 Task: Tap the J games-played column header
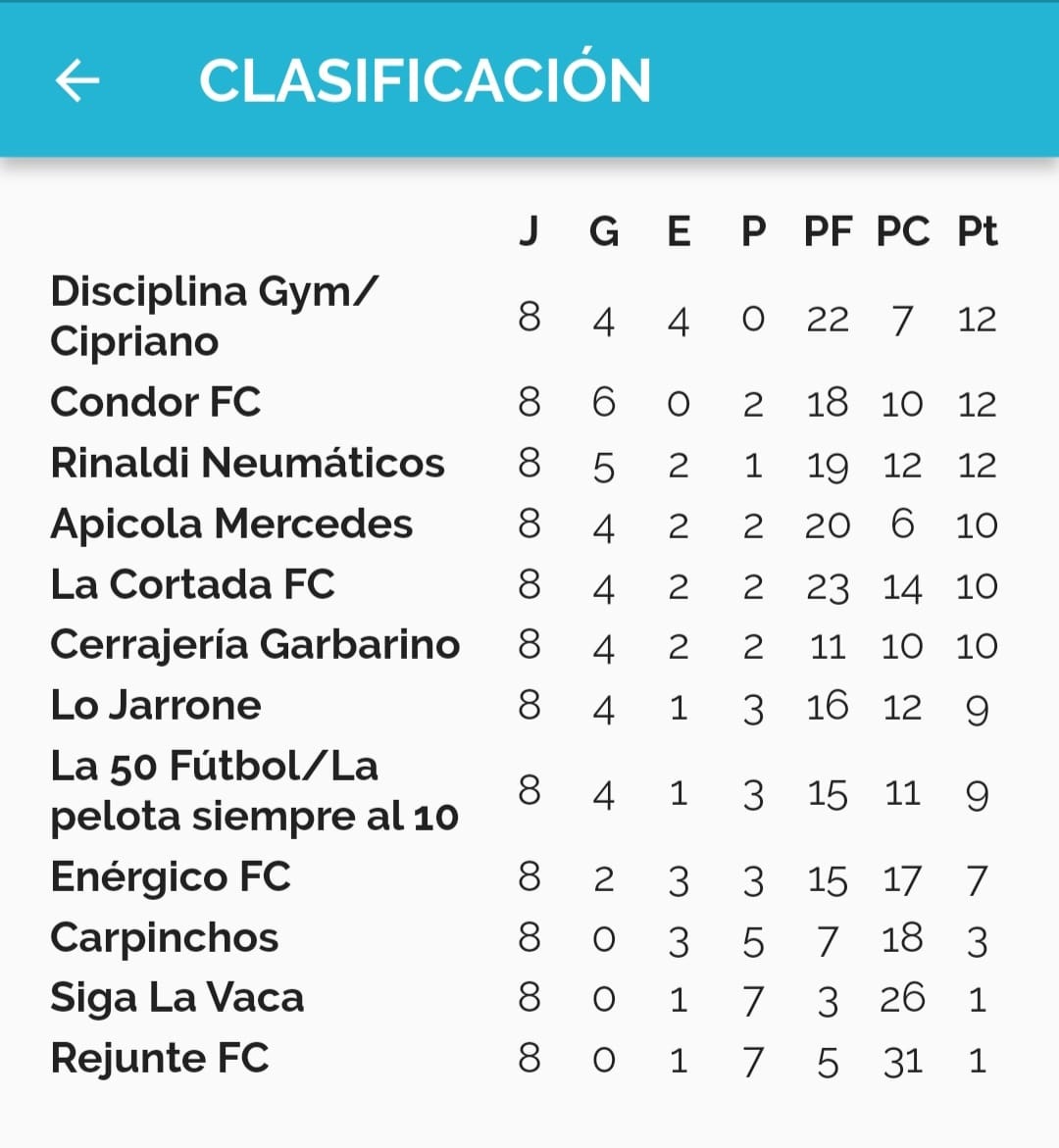pos(529,231)
